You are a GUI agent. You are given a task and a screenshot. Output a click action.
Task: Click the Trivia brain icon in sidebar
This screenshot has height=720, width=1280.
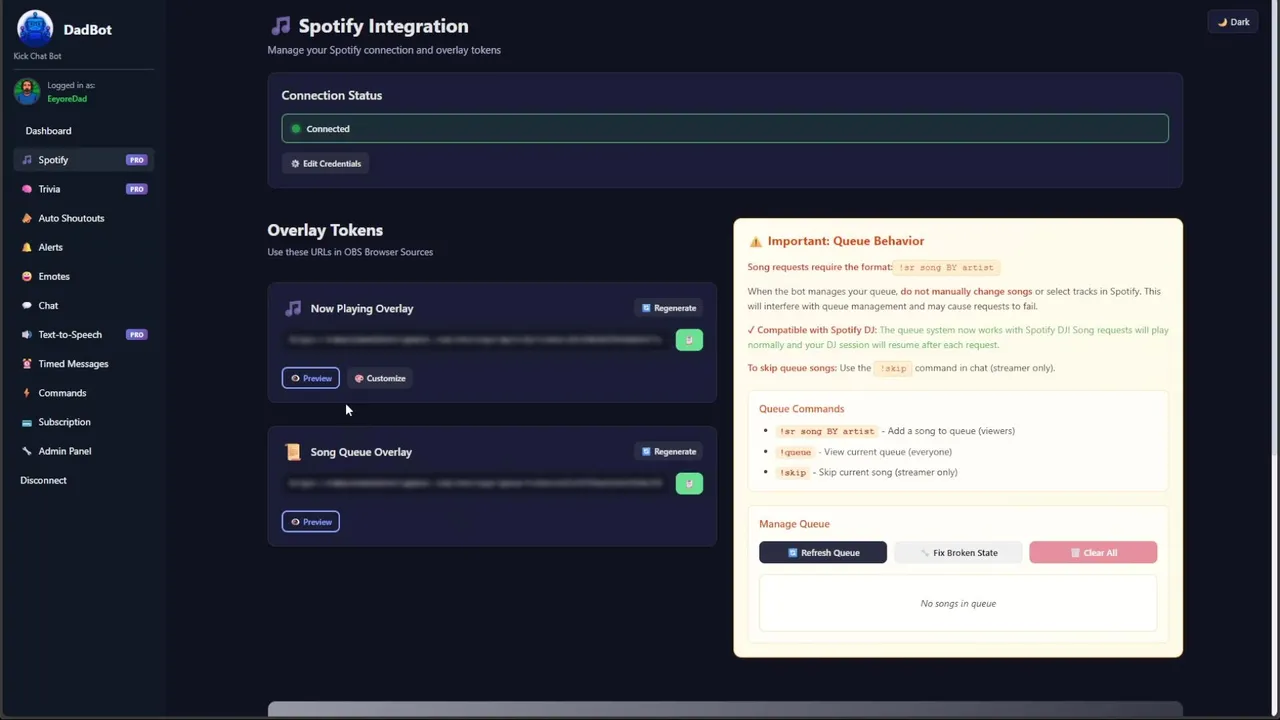(27, 189)
